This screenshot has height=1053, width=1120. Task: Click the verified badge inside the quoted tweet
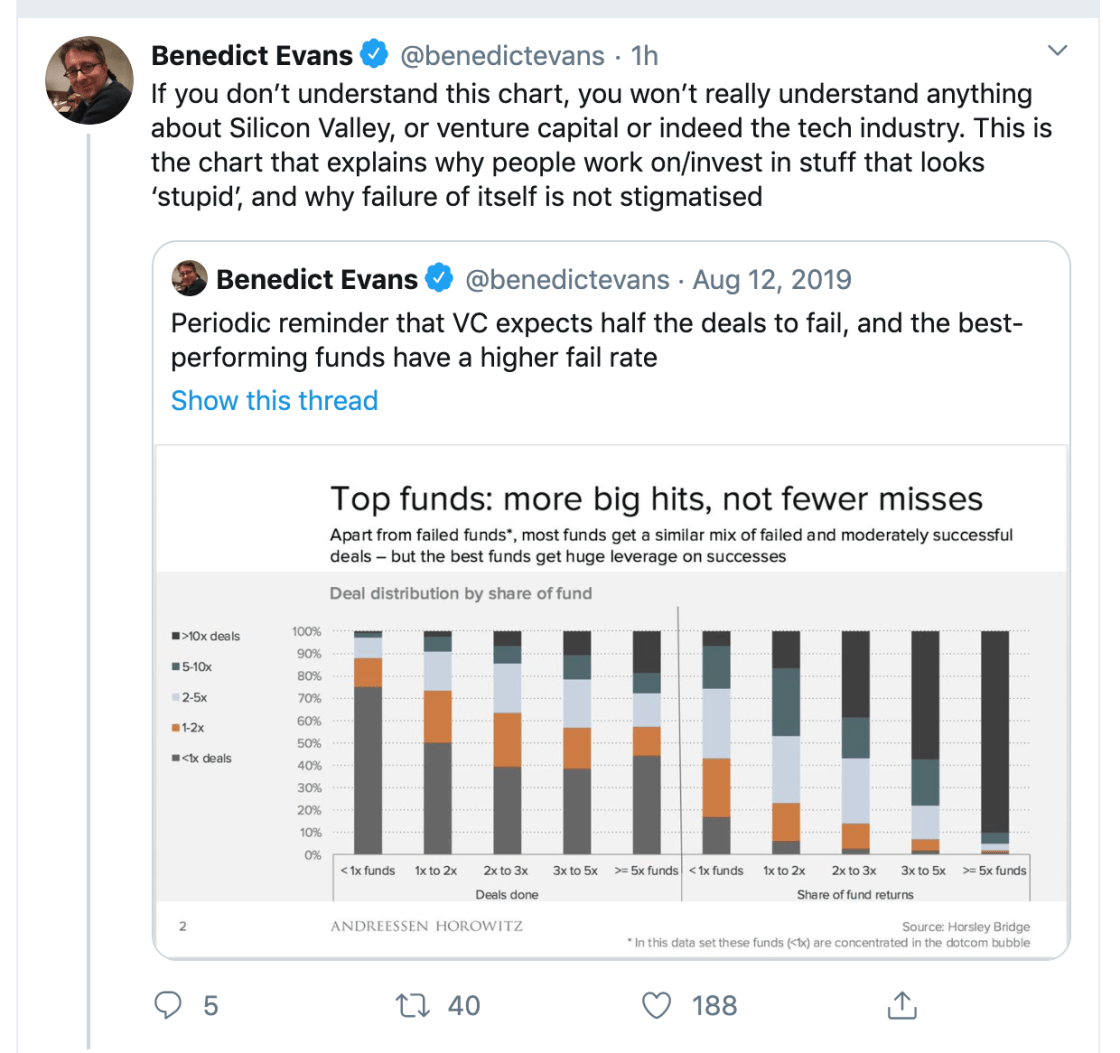point(440,279)
